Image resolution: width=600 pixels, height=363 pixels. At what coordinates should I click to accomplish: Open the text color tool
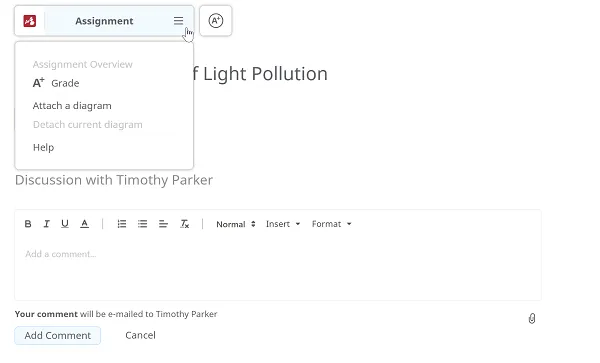85,224
